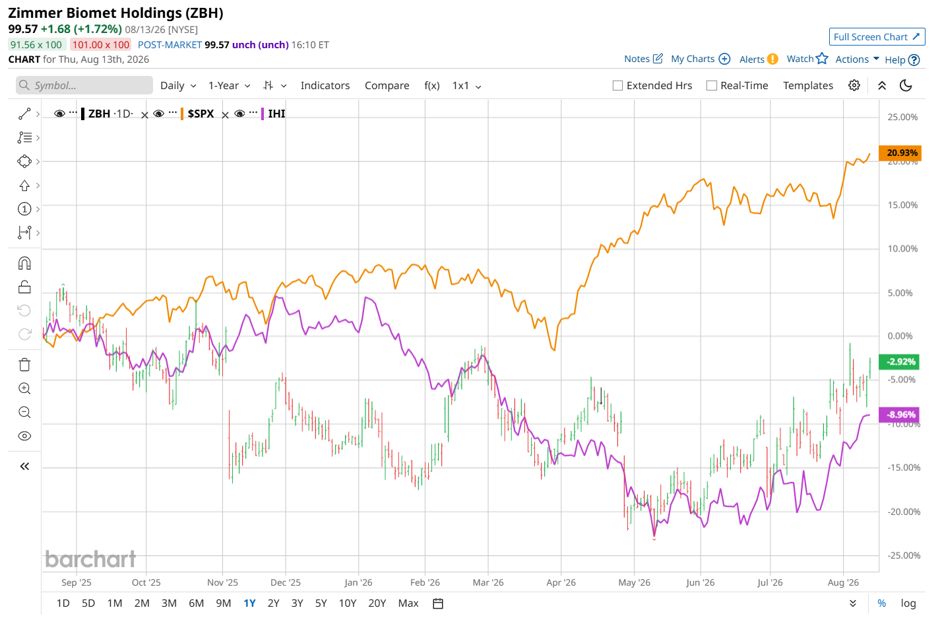Viewport: 940px width, 618px height.
Task: Toggle the lock drawings icon
Action: (x=24, y=287)
